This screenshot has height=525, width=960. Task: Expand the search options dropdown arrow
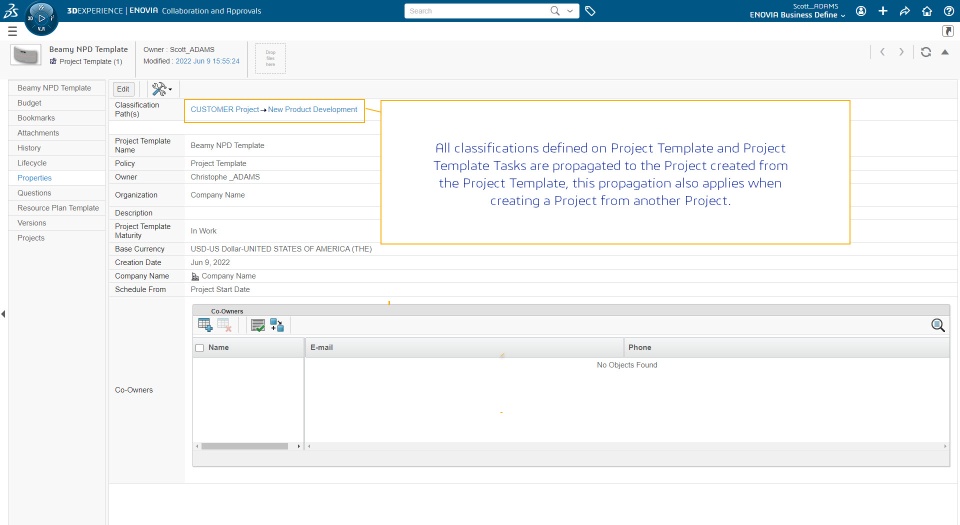pyautogui.click(x=570, y=11)
